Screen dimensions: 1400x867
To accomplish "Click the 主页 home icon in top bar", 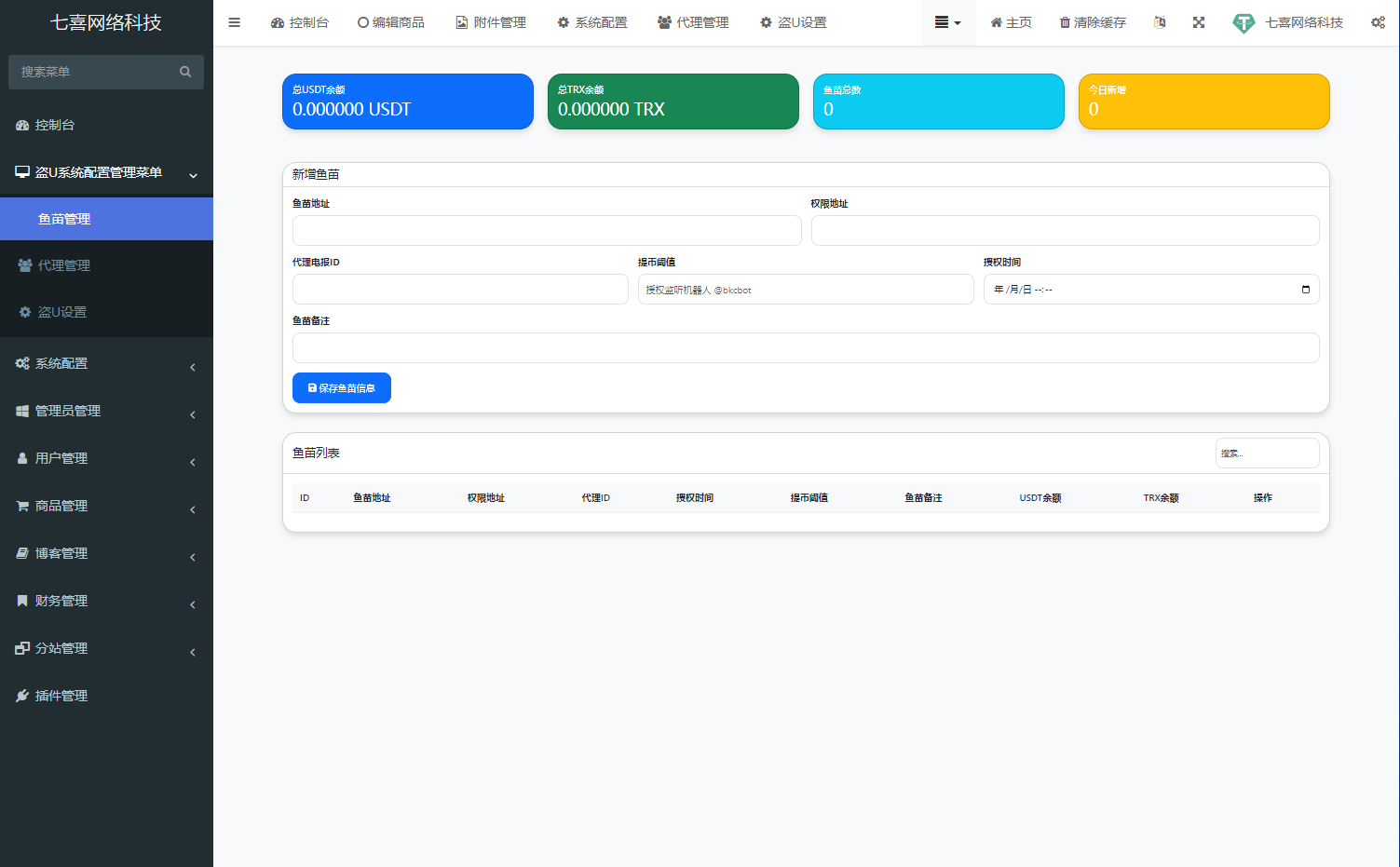I will point(996,22).
